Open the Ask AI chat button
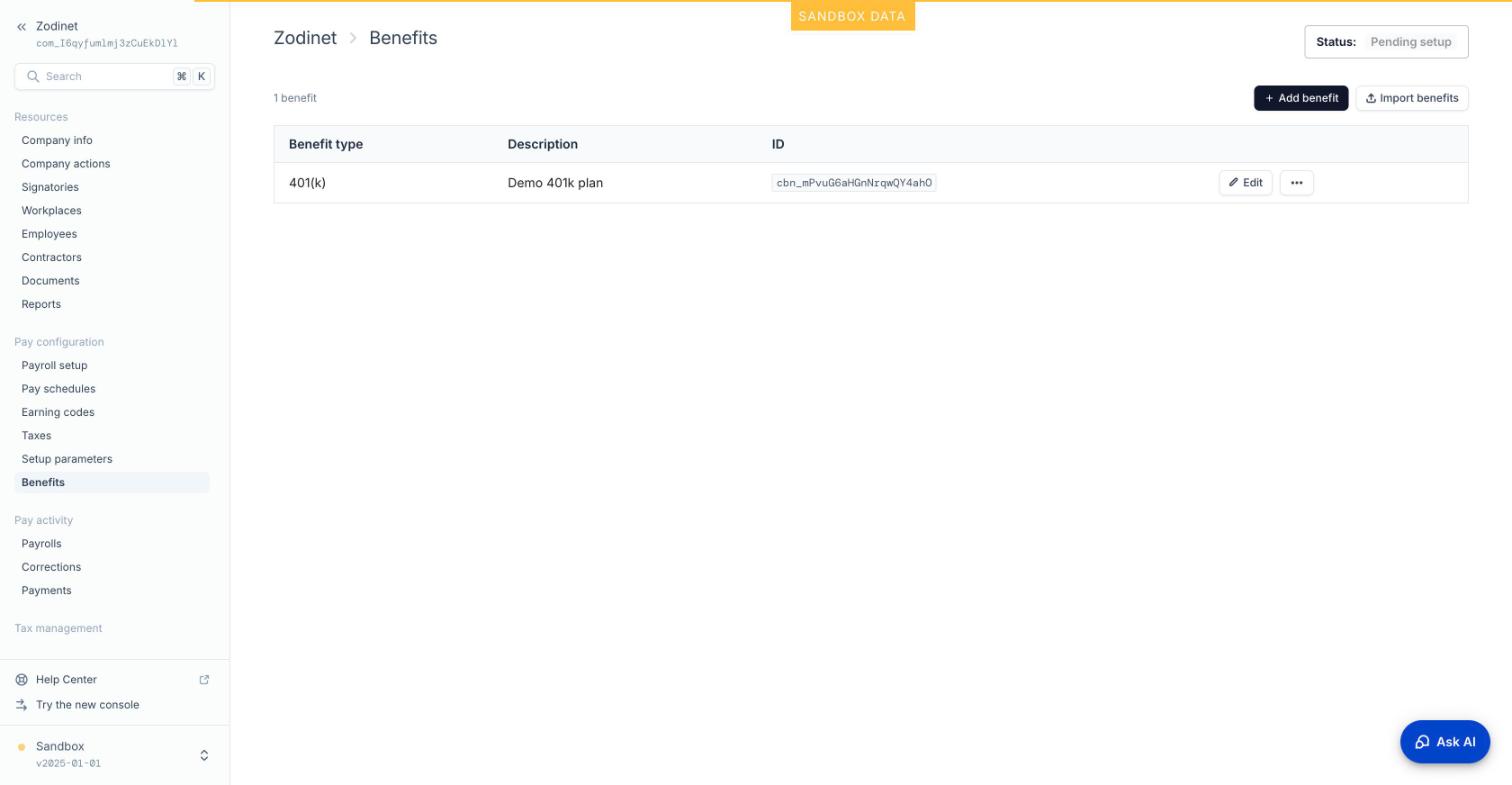Screen dimensions: 1512x785 click(x=1445, y=742)
